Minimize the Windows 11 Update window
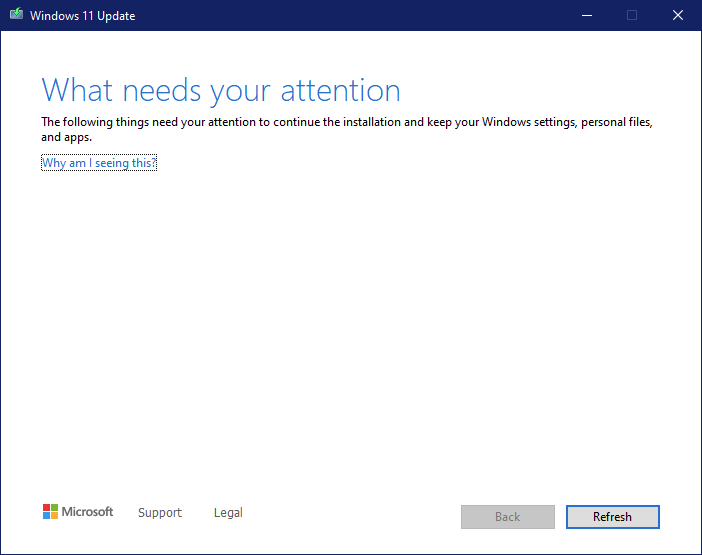702x555 pixels. (x=587, y=16)
